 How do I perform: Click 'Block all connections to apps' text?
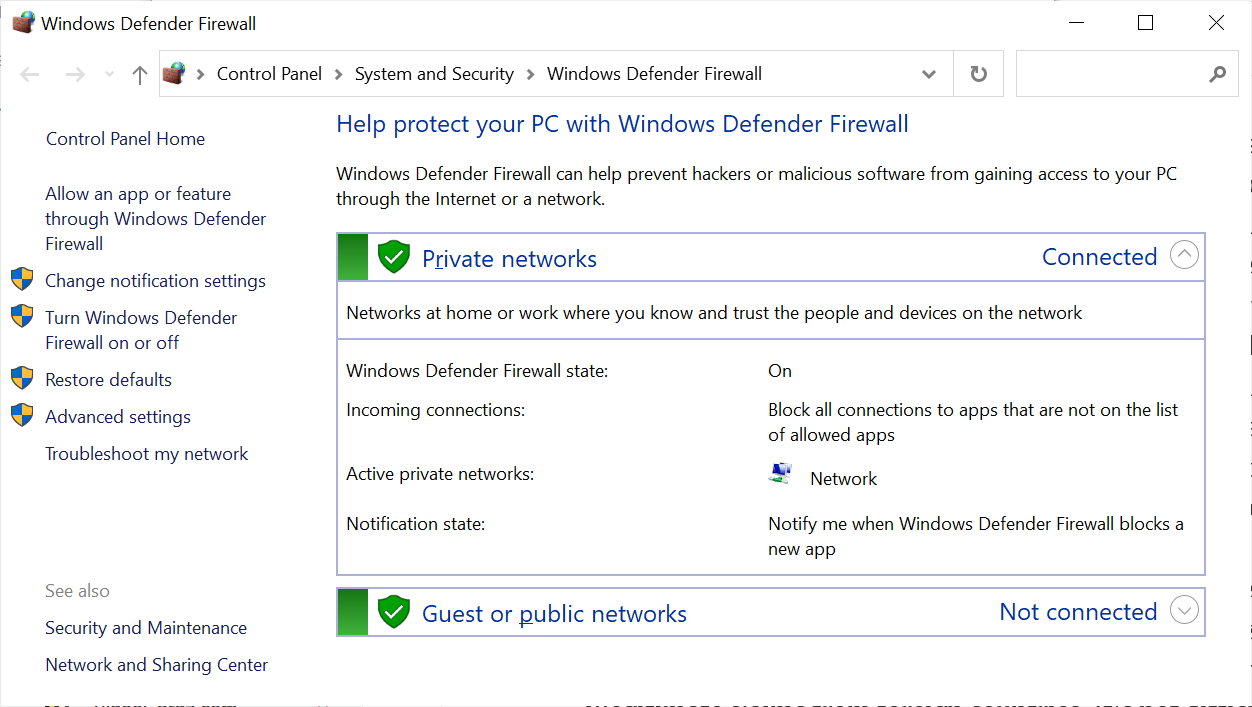pyautogui.click(x=973, y=422)
